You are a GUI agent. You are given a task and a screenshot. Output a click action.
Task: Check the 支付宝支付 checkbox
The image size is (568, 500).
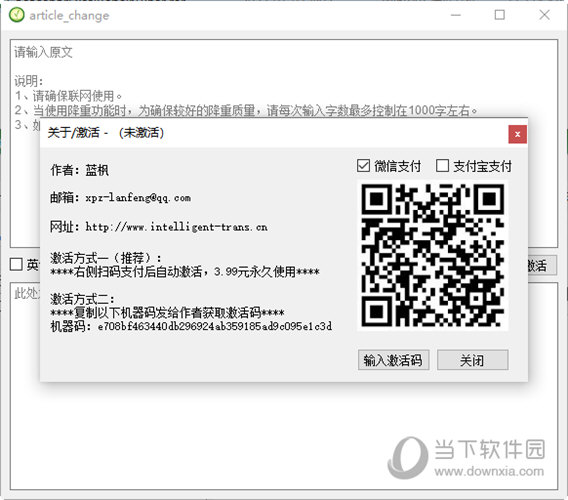442,166
